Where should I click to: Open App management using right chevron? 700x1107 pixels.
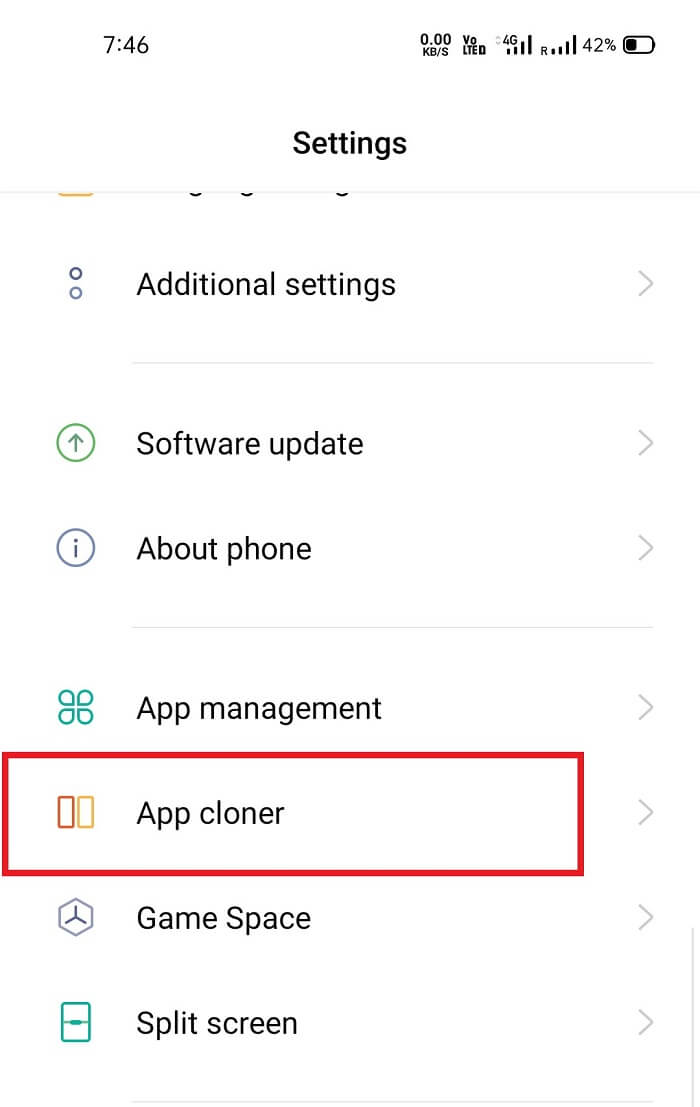tap(645, 707)
